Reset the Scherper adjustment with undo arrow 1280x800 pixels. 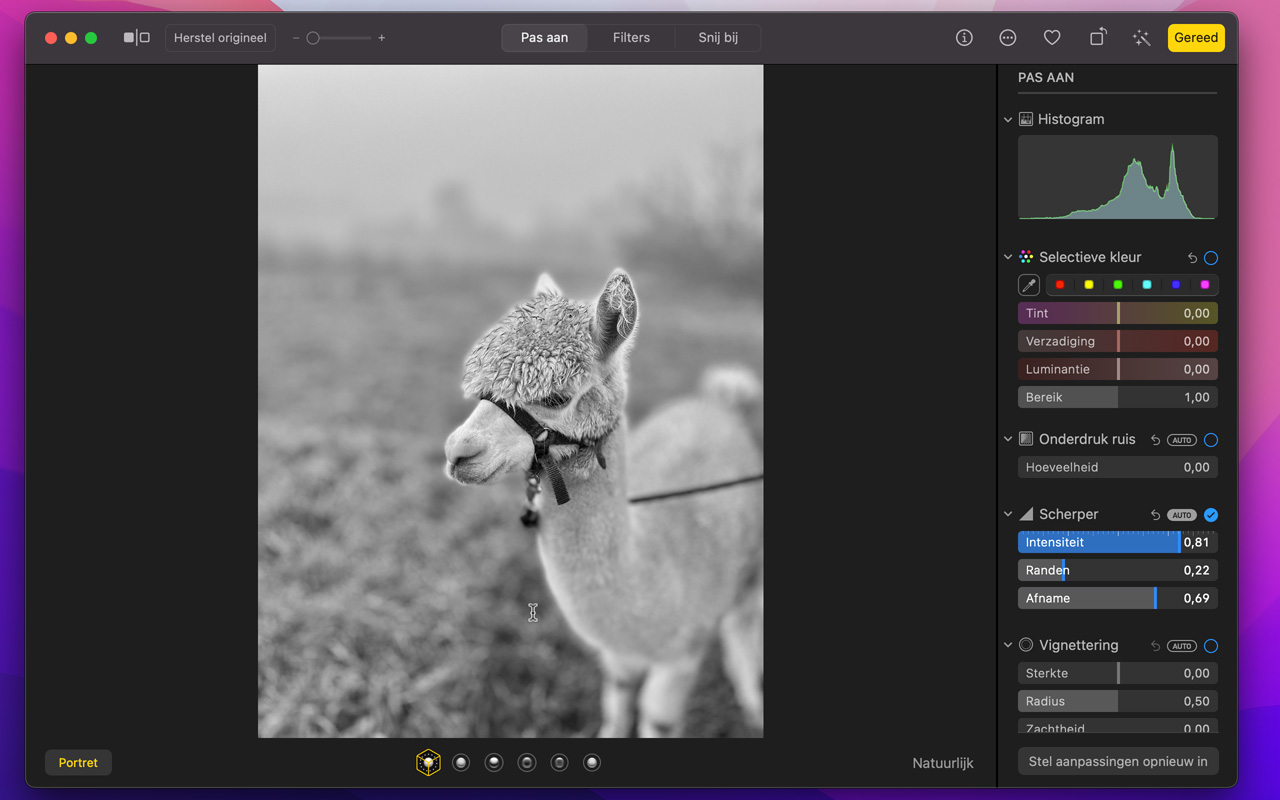[x=1155, y=515]
